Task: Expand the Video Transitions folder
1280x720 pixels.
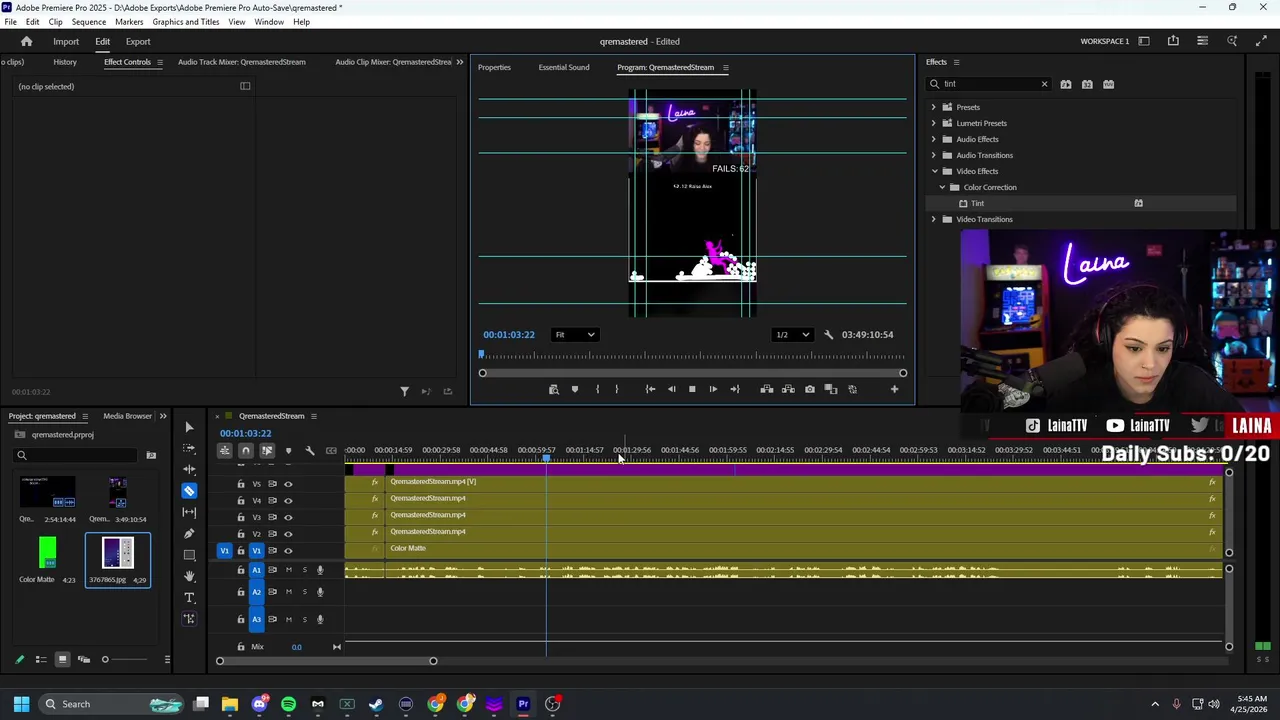Action: point(934,219)
